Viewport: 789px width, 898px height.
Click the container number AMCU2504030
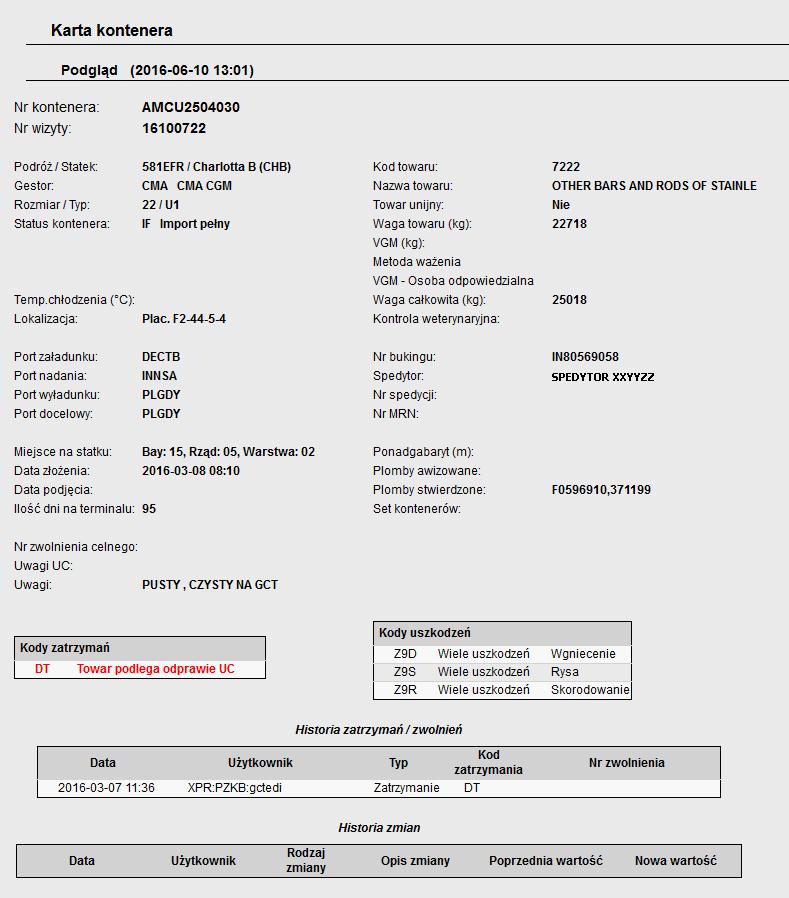point(191,107)
